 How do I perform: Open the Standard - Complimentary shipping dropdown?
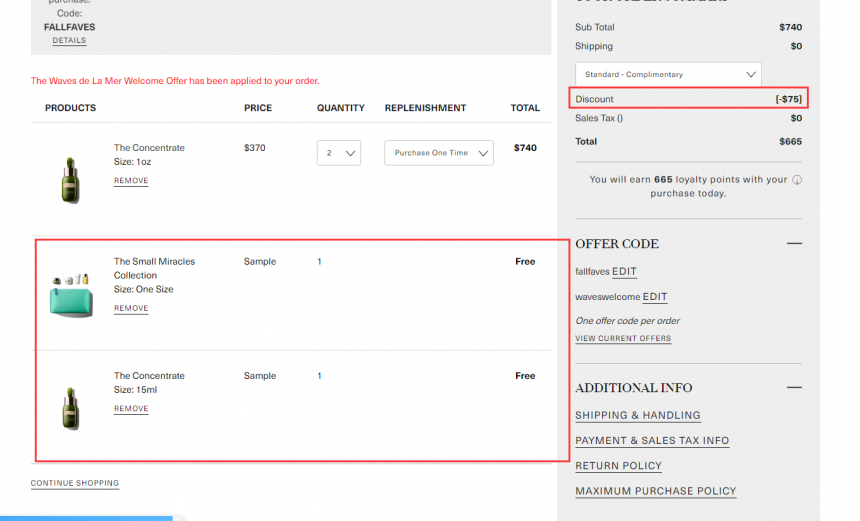(668, 75)
